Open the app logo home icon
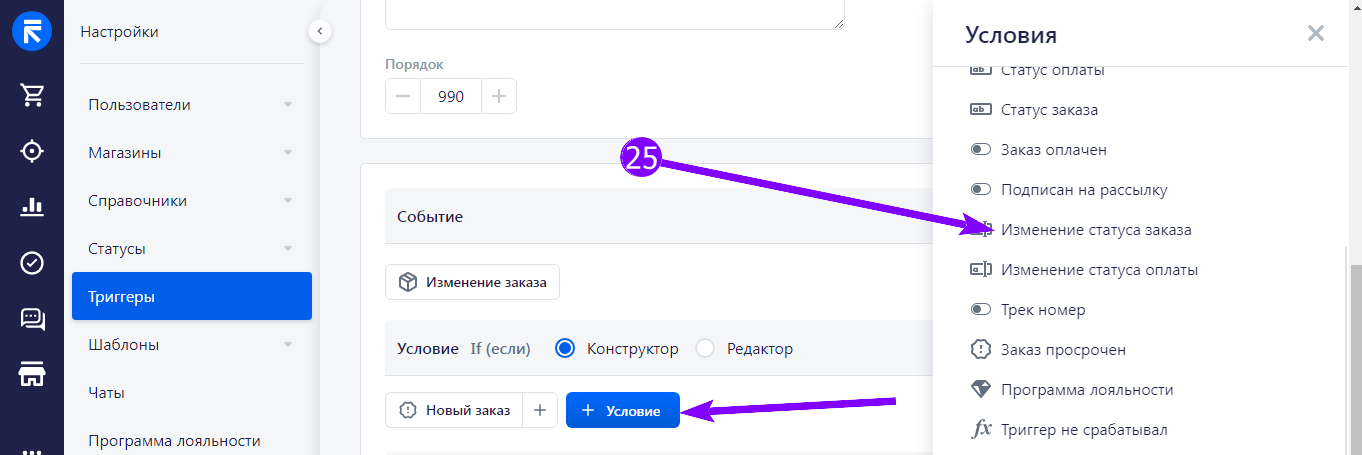Screen dimensions: 1362x455 [32, 32]
